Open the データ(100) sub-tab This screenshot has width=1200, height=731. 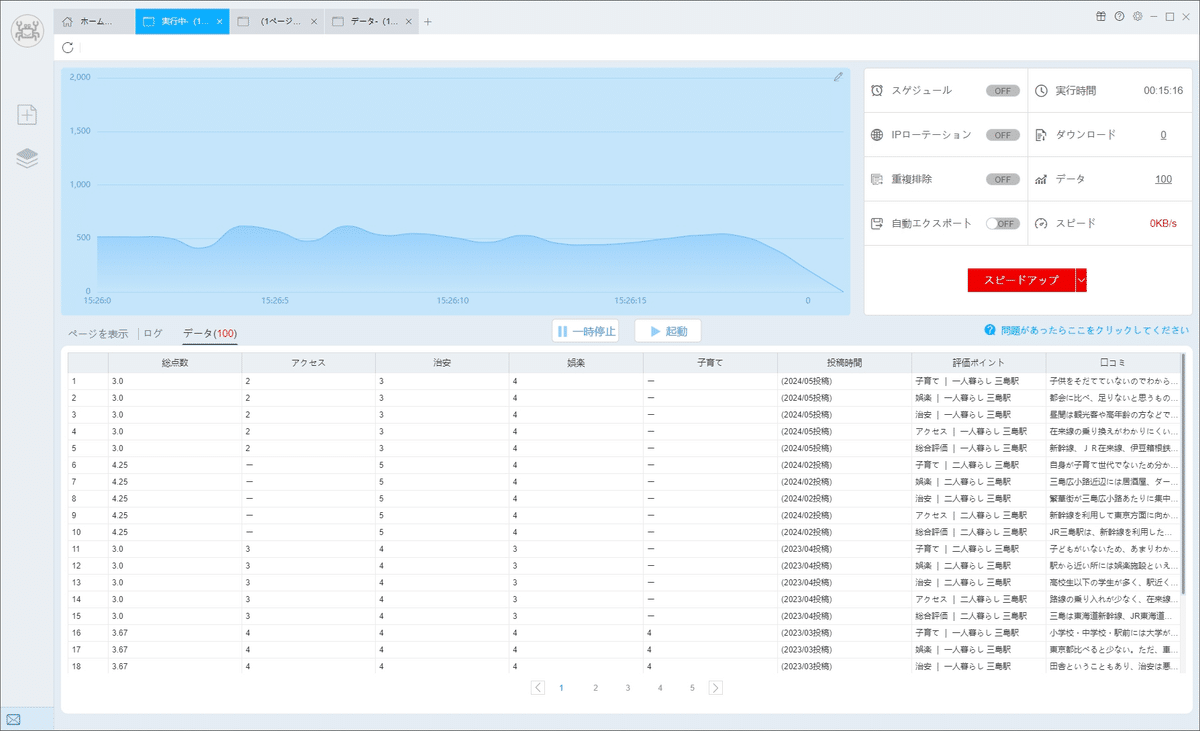point(210,333)
